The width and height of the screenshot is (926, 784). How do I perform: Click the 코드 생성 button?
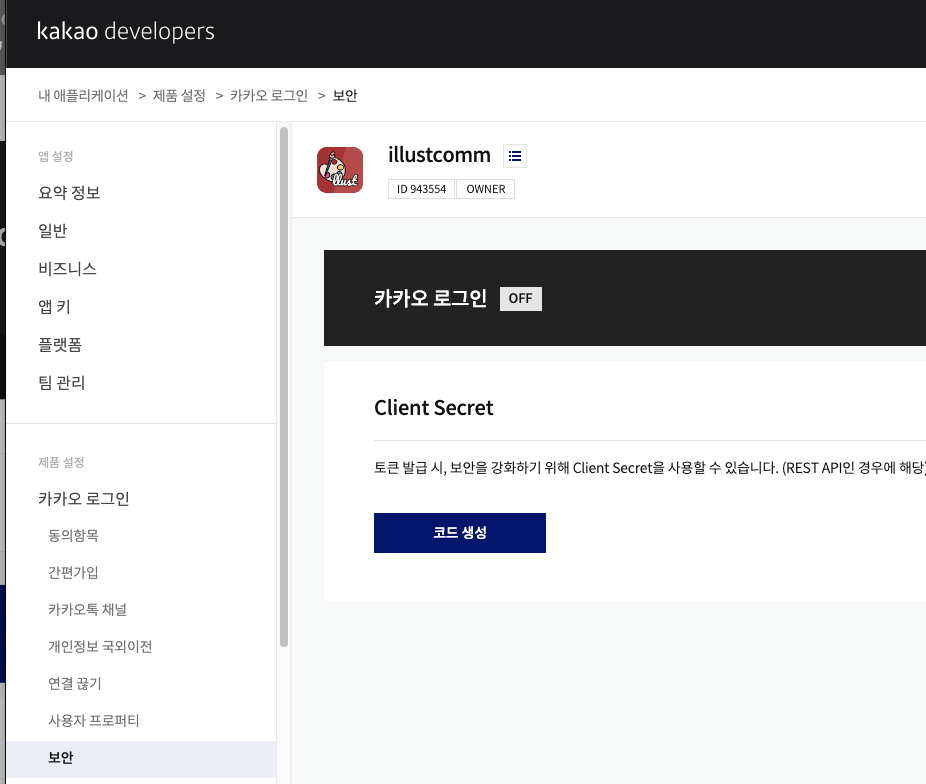459,533
